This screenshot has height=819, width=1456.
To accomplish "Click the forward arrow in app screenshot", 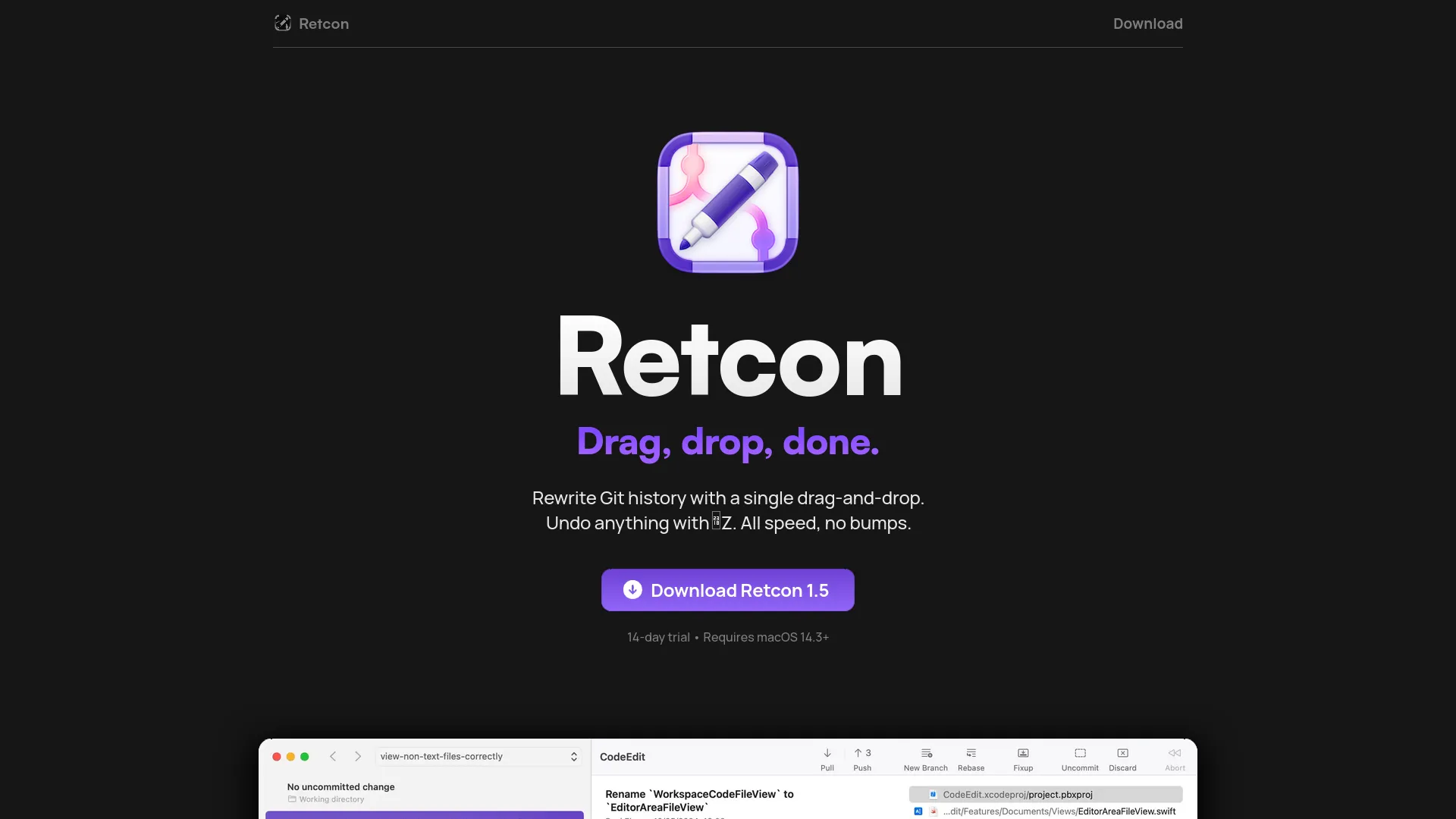I will 358,757.
